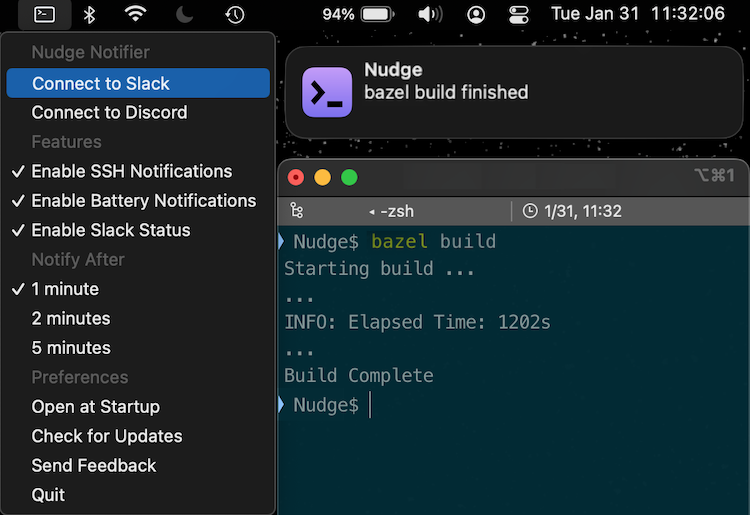Open the volume control icon
This screenshot has width=750, height=515.
(430, 14)
